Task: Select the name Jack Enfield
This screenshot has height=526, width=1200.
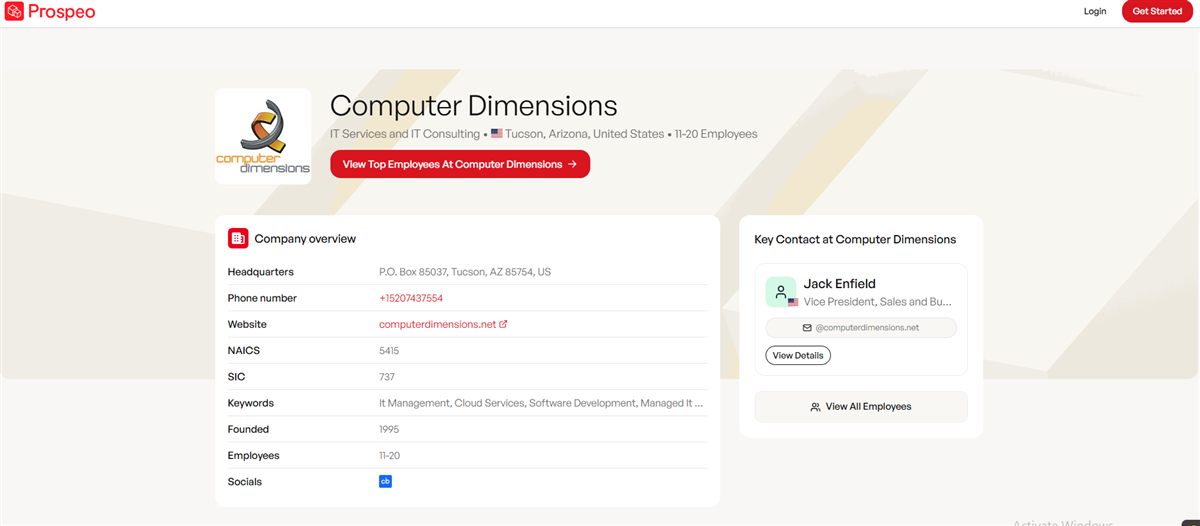Action: 839,284
